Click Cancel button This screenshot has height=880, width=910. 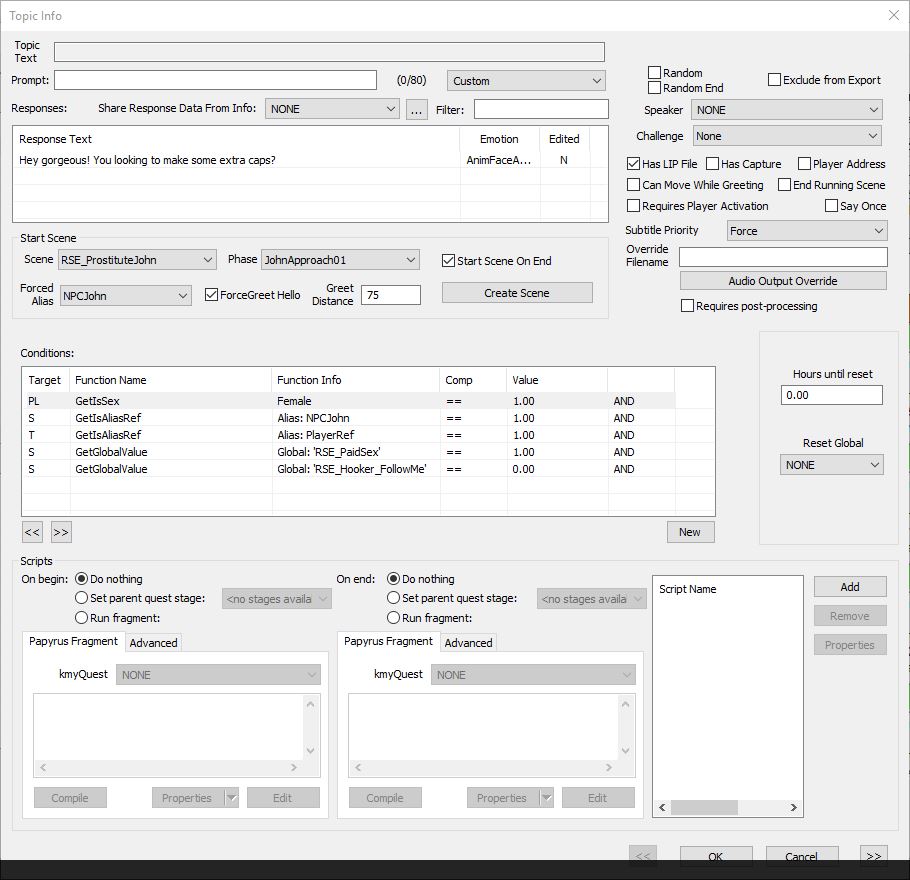(x=801, y=856)
